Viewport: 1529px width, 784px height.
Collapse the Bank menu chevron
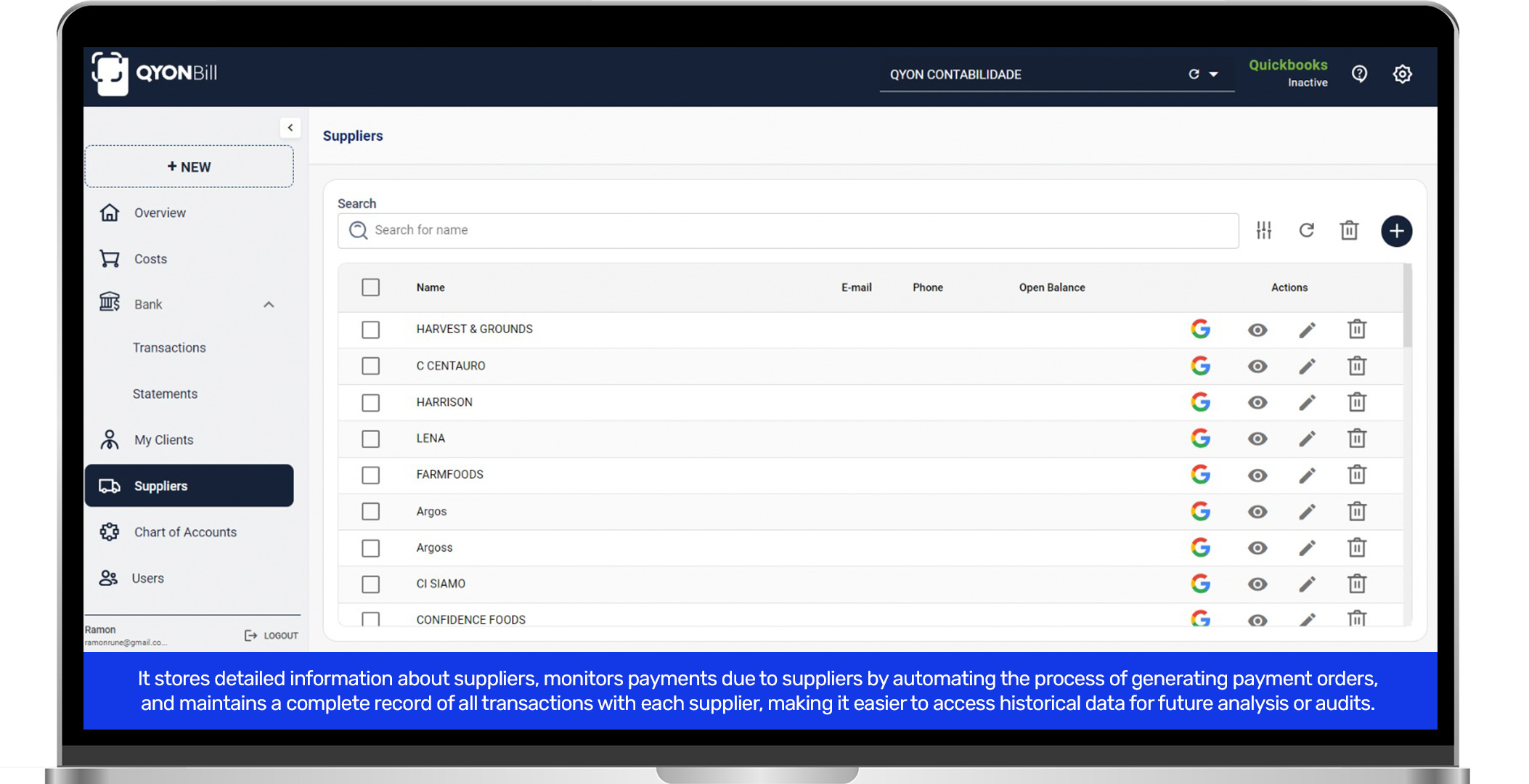point(269,305)
